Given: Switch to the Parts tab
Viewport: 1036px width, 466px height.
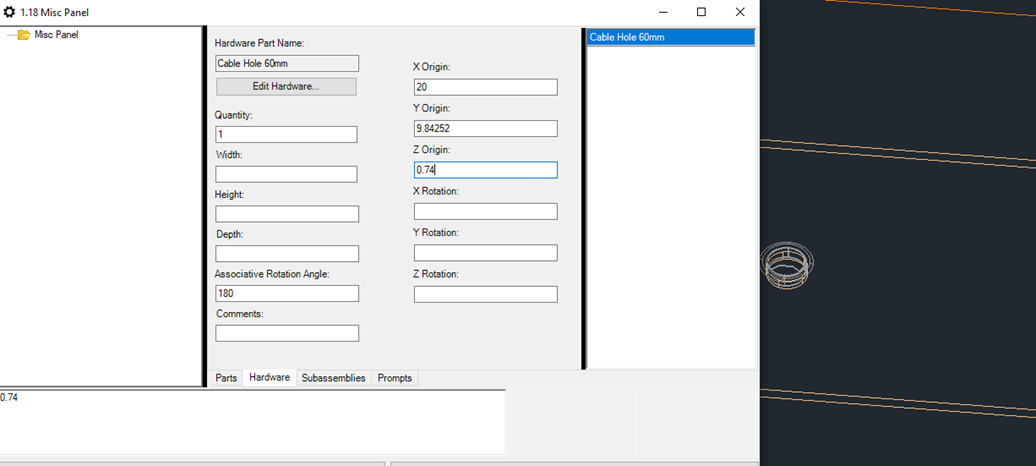Looking at the screenshot, I should point(226,378).
